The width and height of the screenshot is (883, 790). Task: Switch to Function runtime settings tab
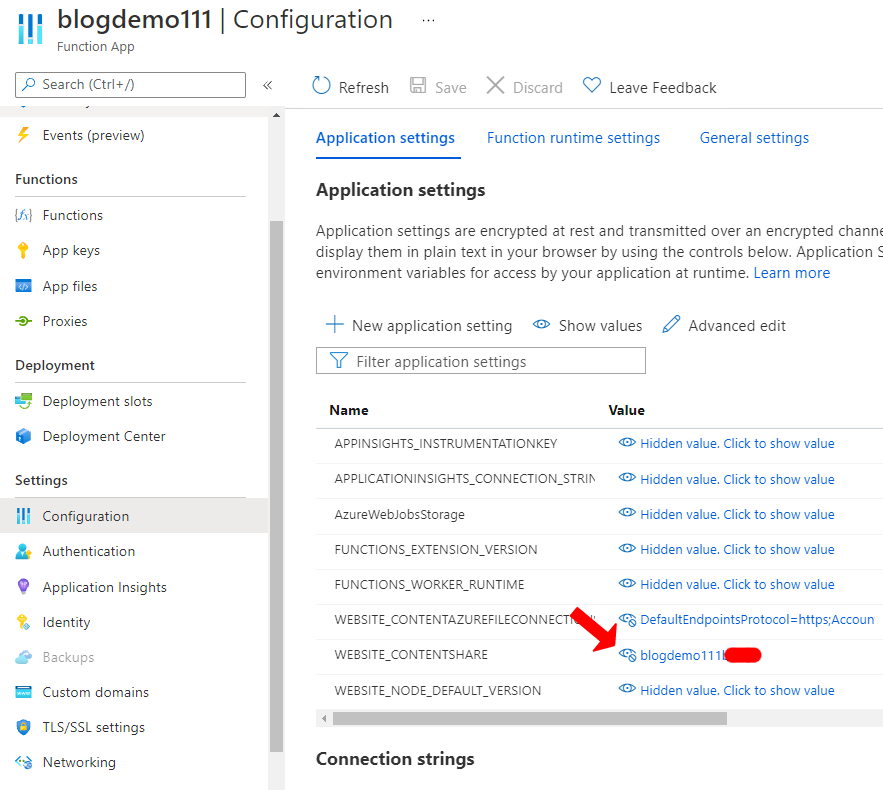[x=573, y=138]
